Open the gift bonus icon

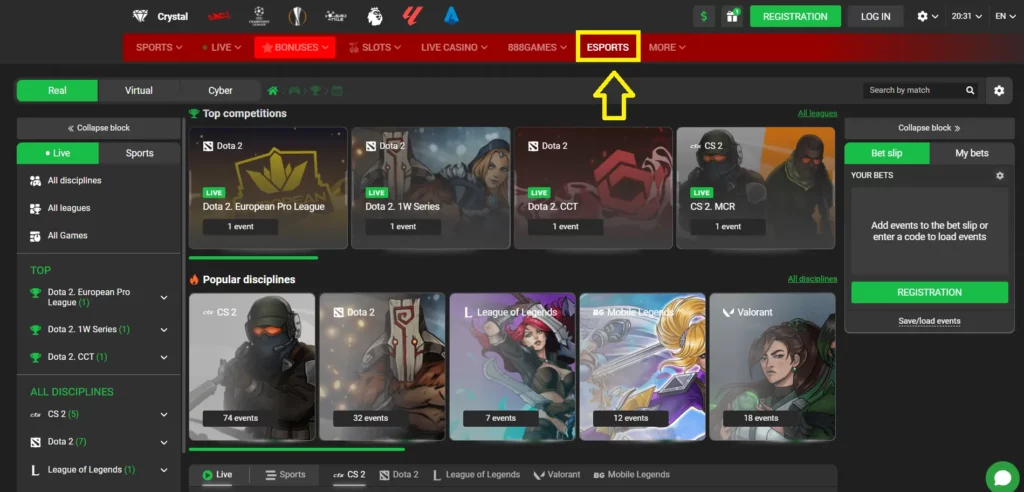[734, 16]
